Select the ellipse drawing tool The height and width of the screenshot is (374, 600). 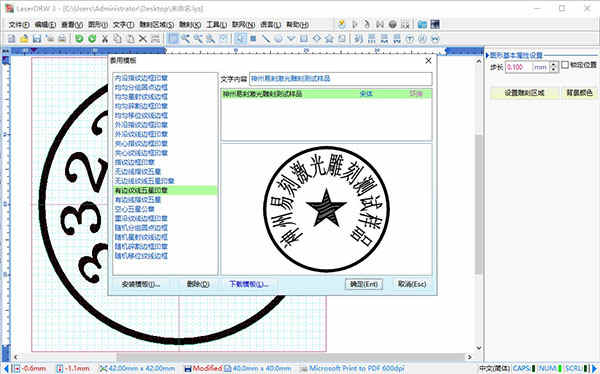click(x=279, y=39)
